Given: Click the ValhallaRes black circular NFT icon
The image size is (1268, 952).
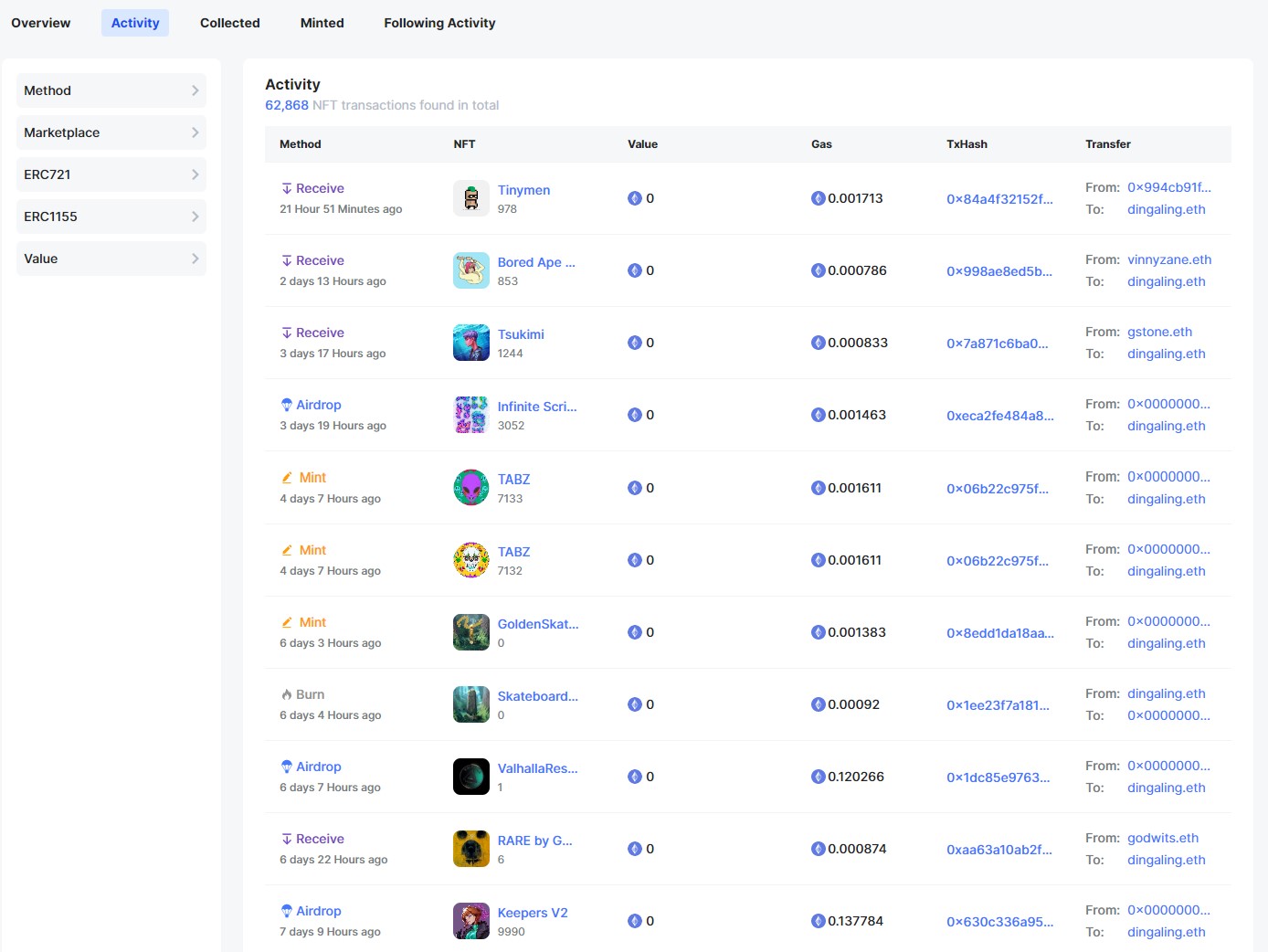Looking at the screenshot, I should pos(470,777).
